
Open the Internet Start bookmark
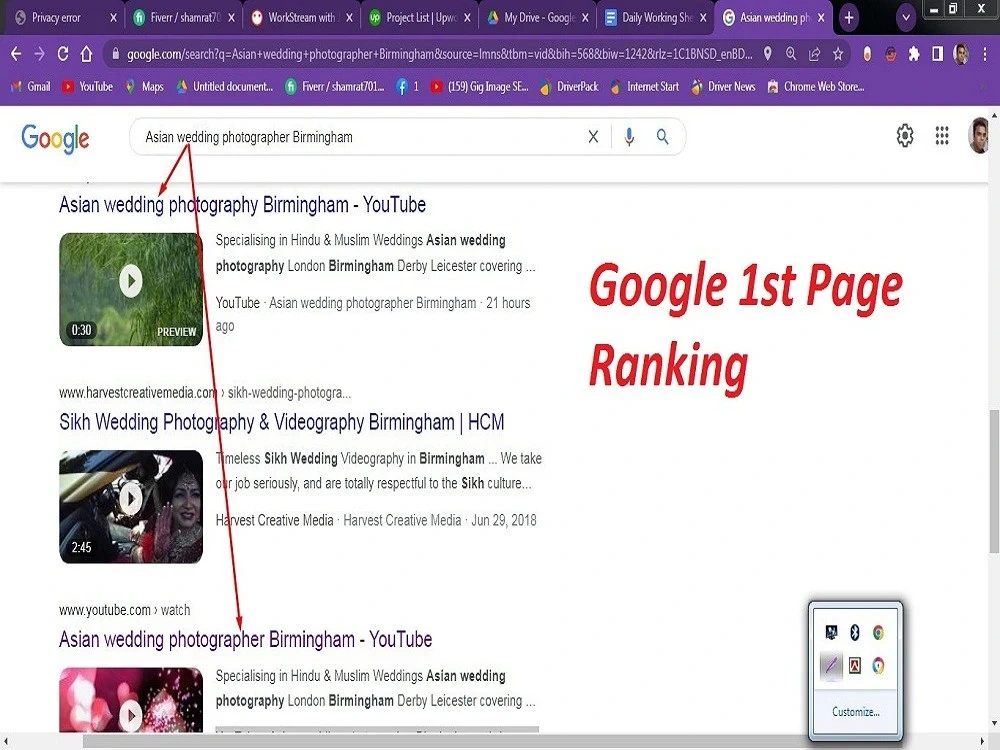pyautogui.click(x=644, y=87)
